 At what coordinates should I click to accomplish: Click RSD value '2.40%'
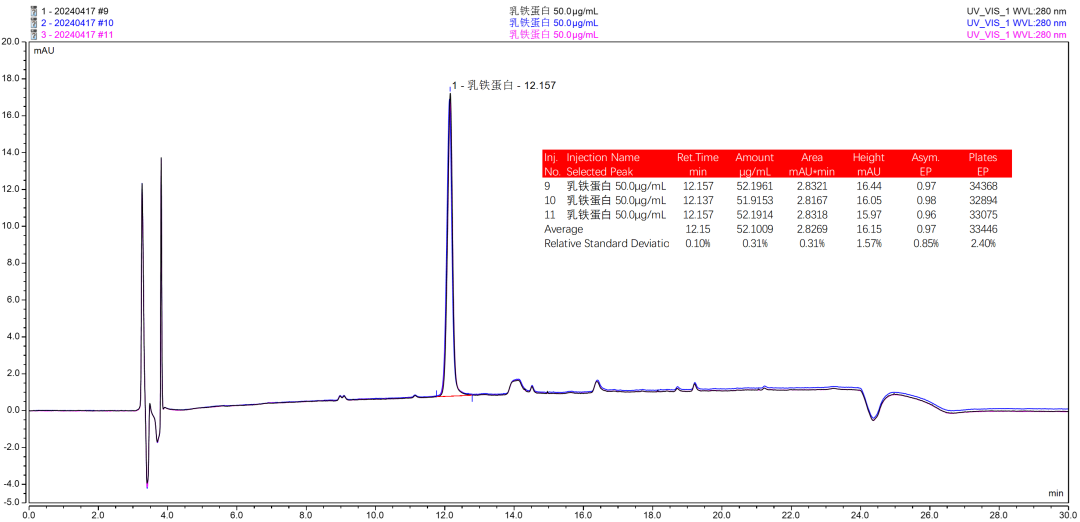tap(983, 244)
